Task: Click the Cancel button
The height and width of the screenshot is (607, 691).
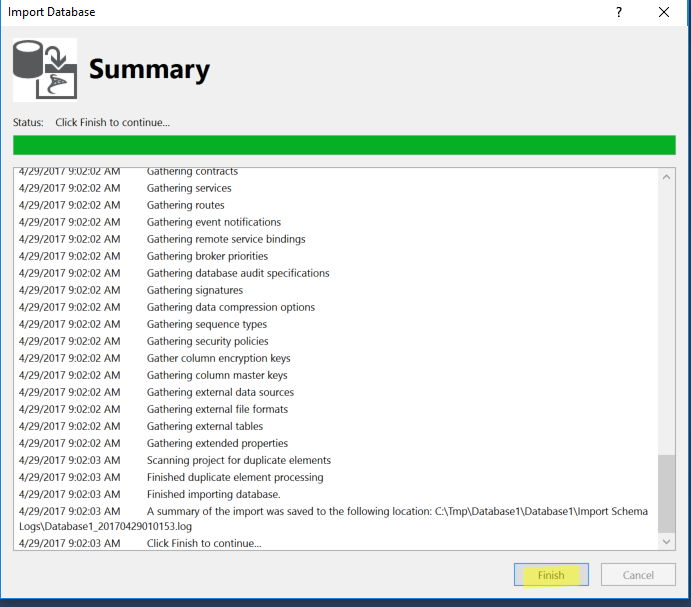Action: [638, 574]
